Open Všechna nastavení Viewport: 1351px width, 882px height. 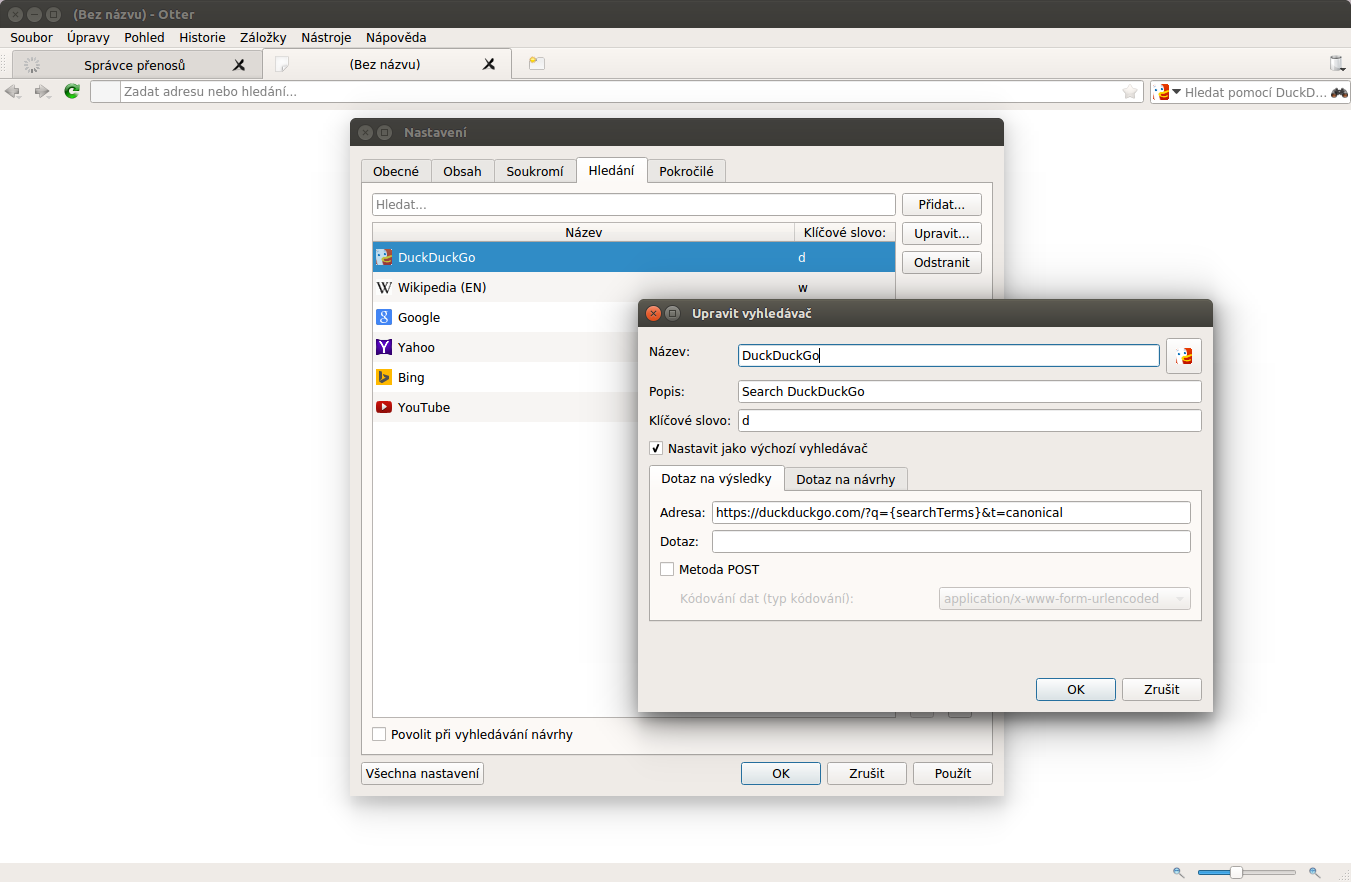pyautogui.click(x=422, y=773)
